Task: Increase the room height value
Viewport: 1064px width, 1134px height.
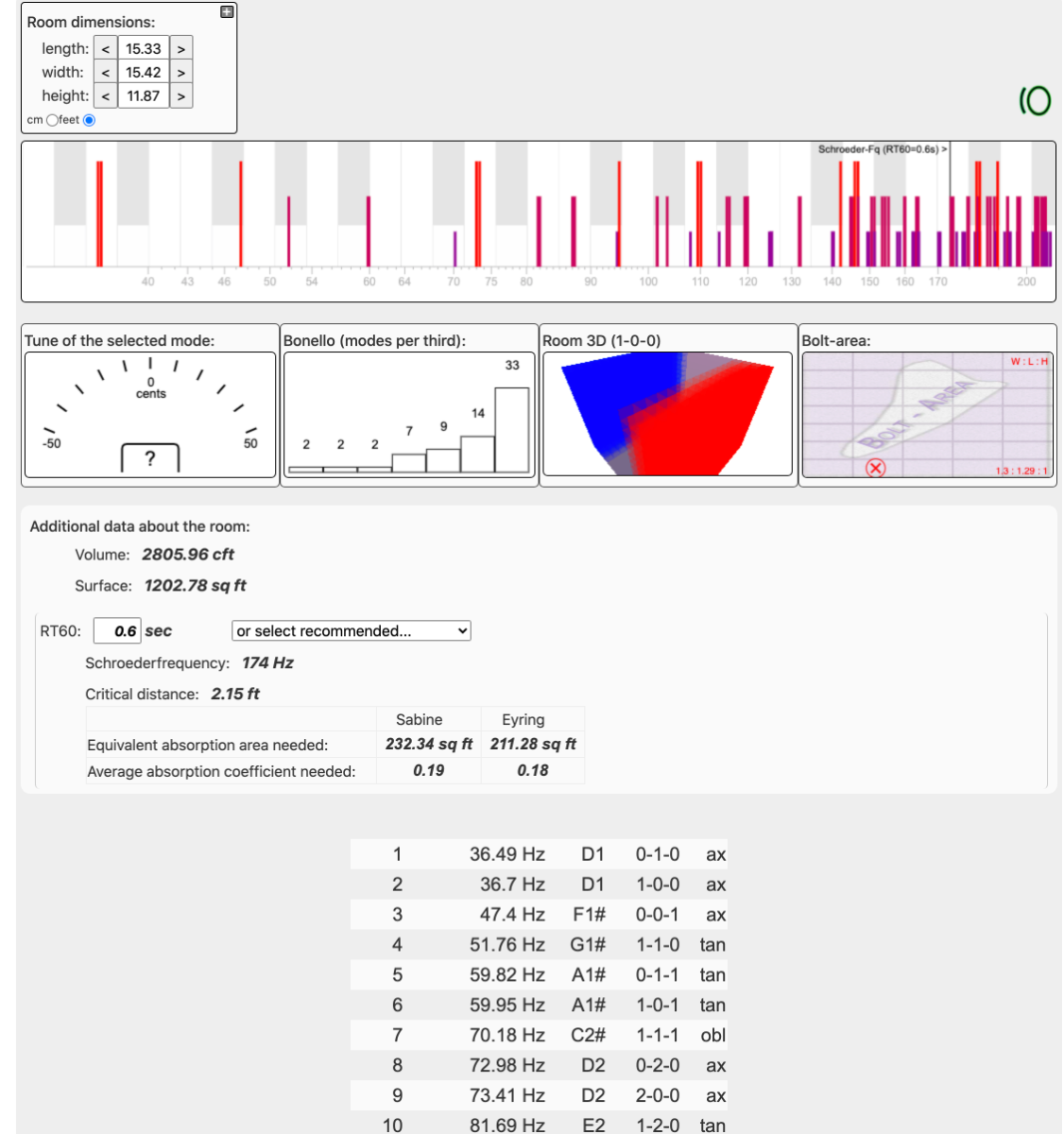Action: [181, 96]
